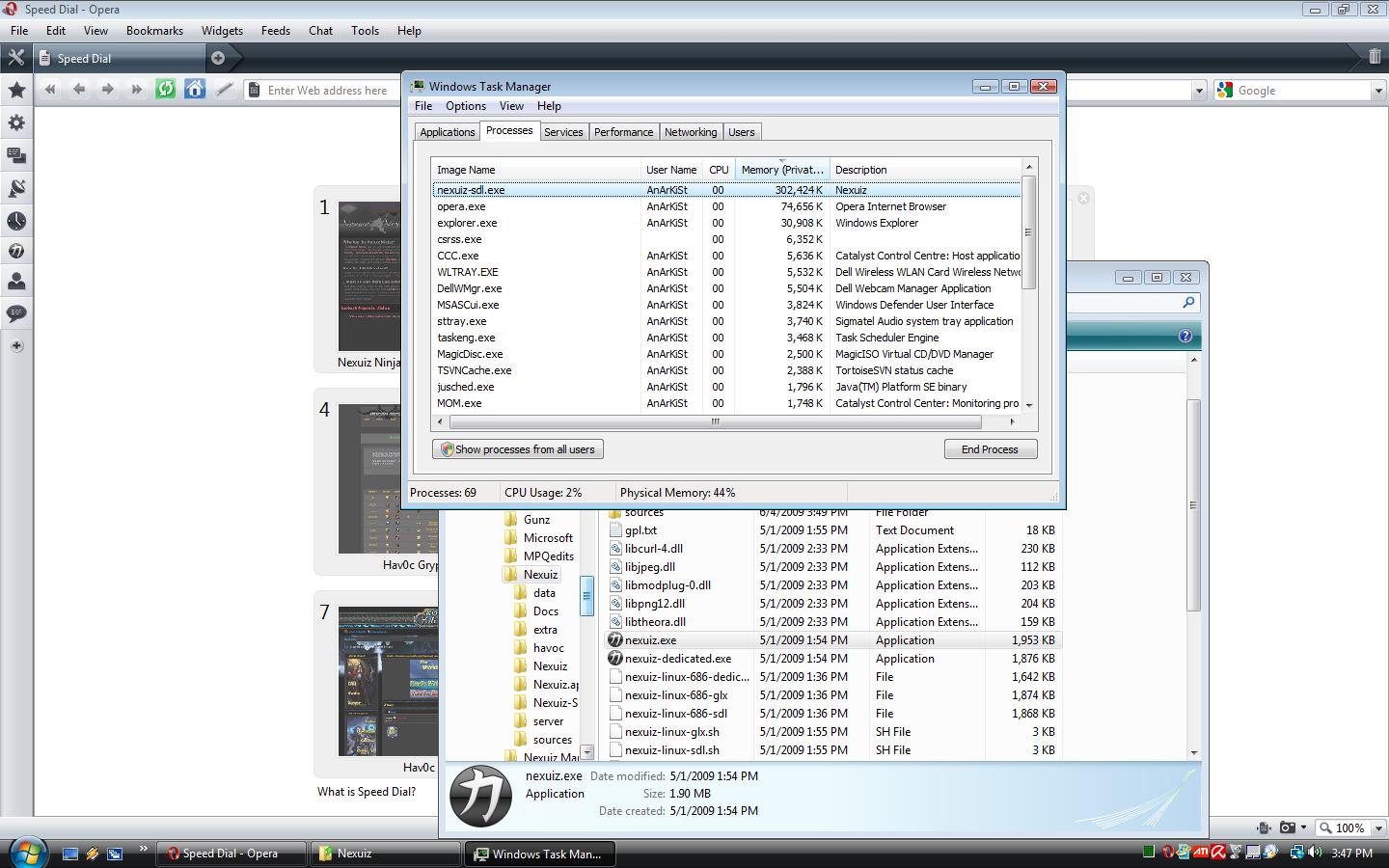The width and height of the screenshot is (1389, 868).
Task: Toggle the Opera panels wrench icon
Action: tap(15, 58)
